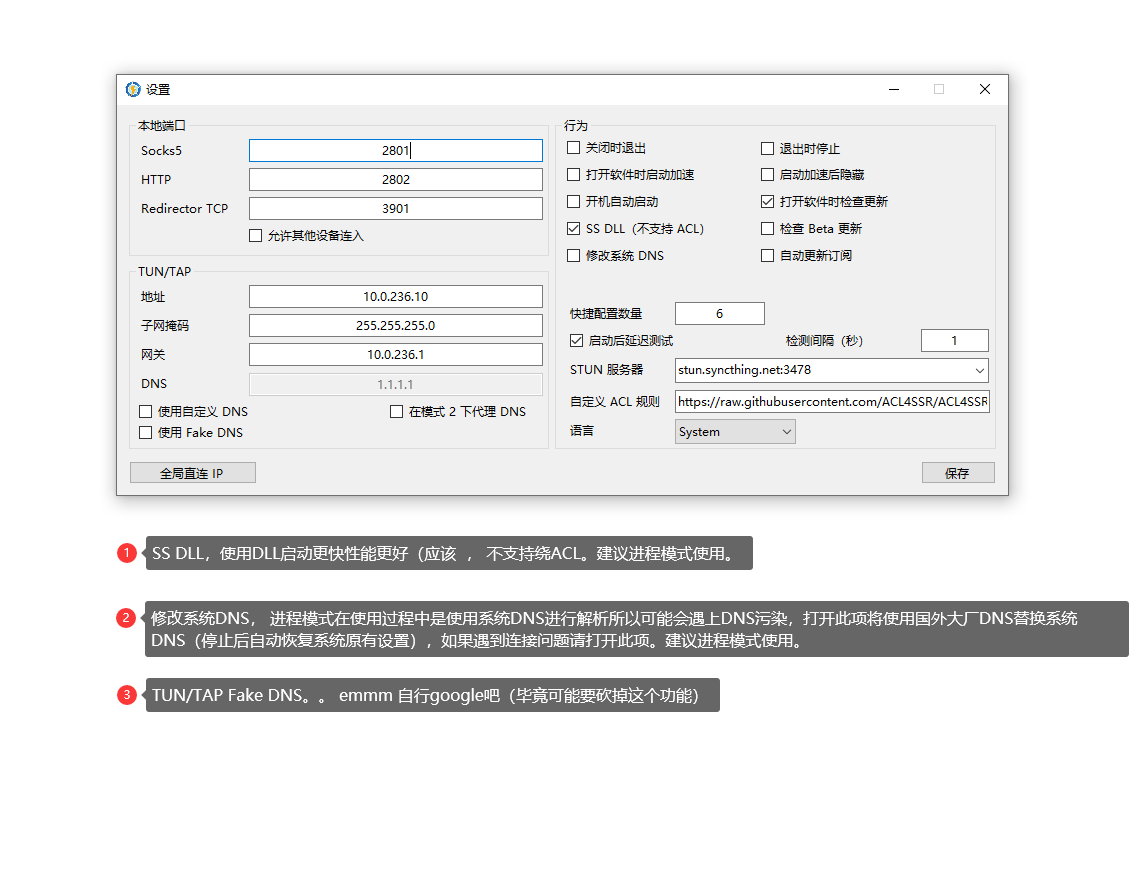Close the settings window

[x=984, y=89]
